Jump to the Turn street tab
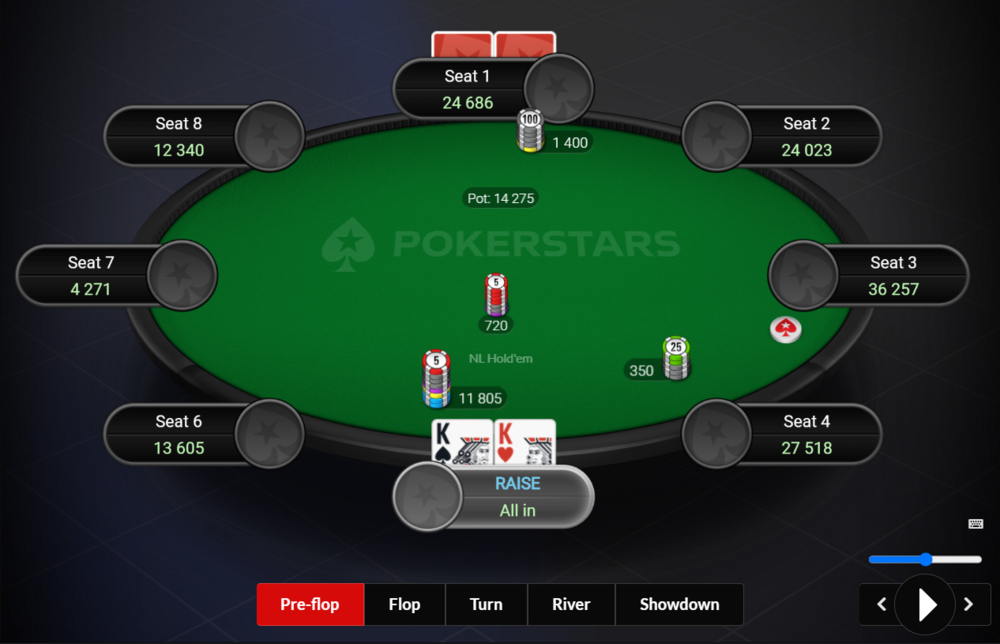 click(486, 604)
